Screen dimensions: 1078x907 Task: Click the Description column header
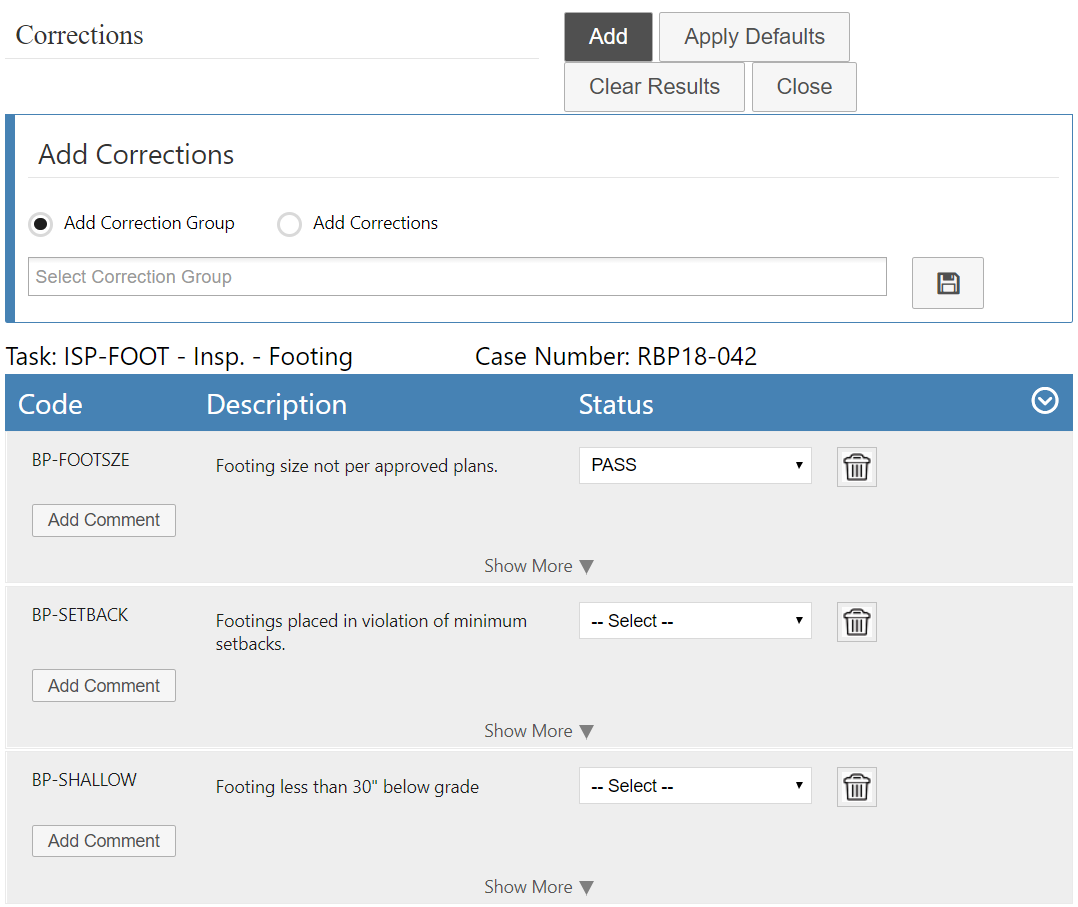(x=276, y=404)
